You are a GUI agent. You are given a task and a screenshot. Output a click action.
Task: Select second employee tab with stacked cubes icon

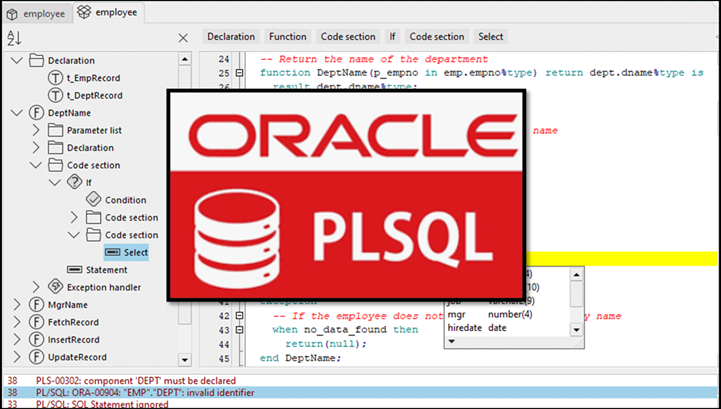click(108, 12)
